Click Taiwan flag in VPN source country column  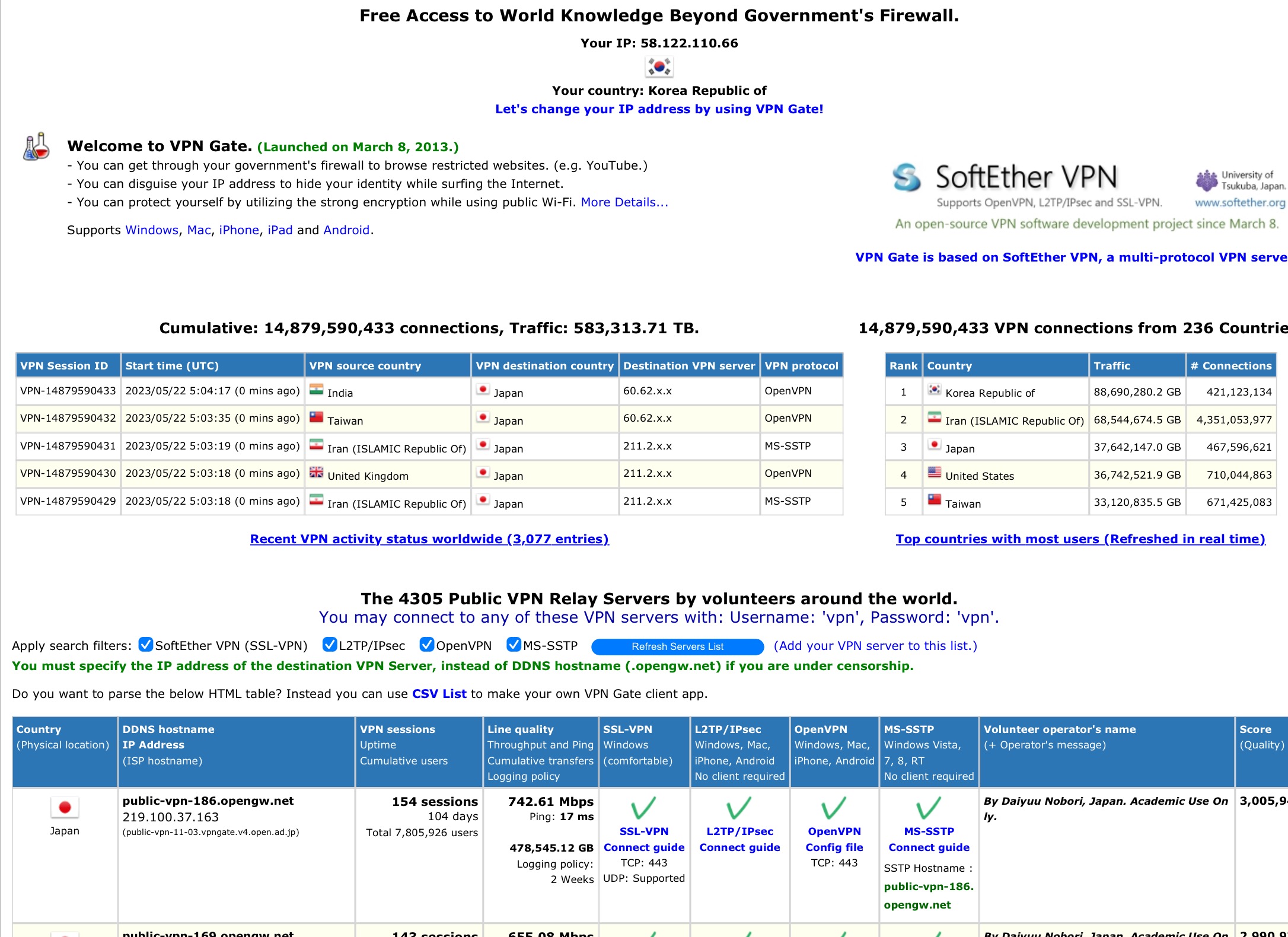tap(316, 417)
